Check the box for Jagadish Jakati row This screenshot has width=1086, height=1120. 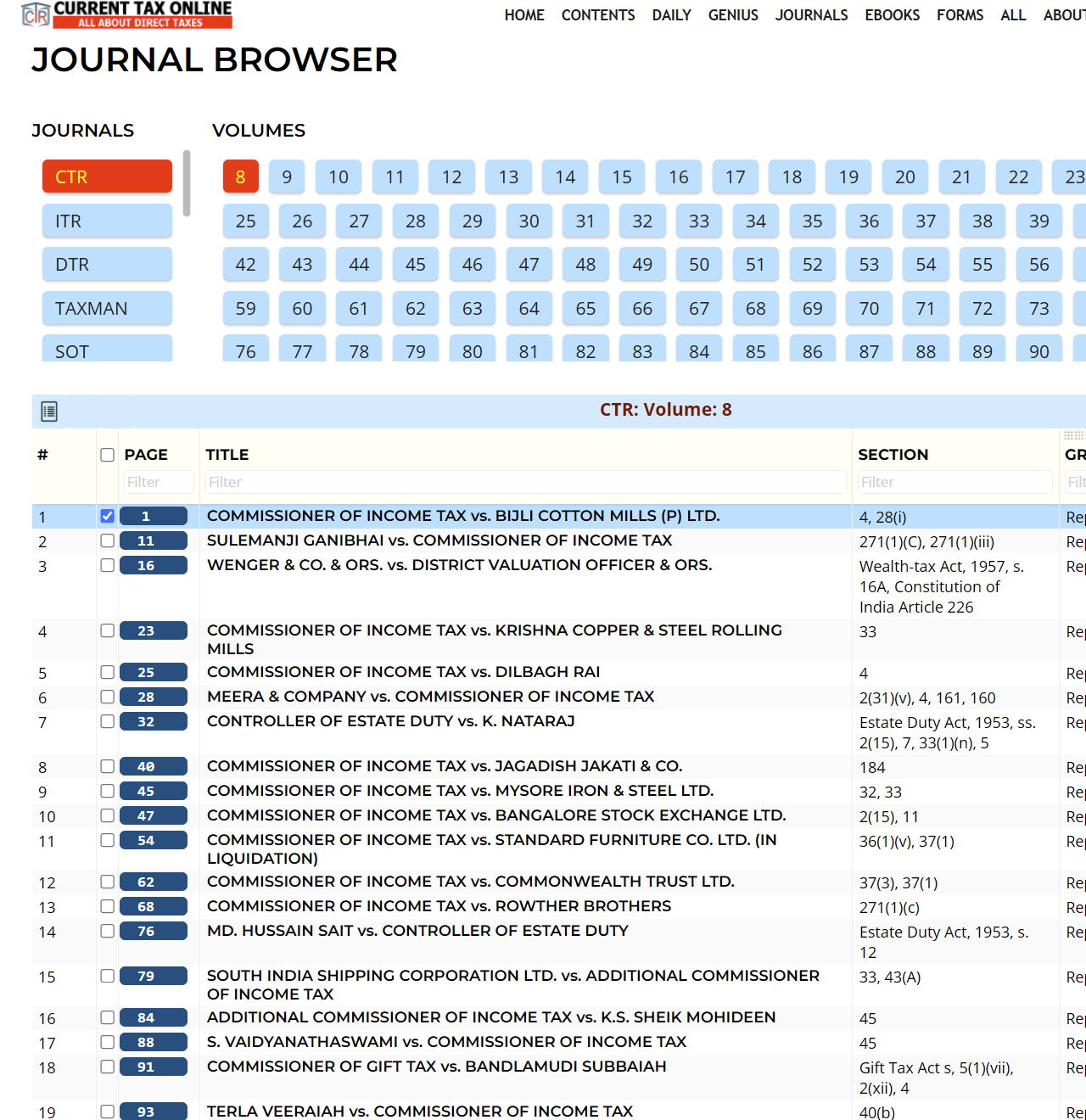point(107,766)
